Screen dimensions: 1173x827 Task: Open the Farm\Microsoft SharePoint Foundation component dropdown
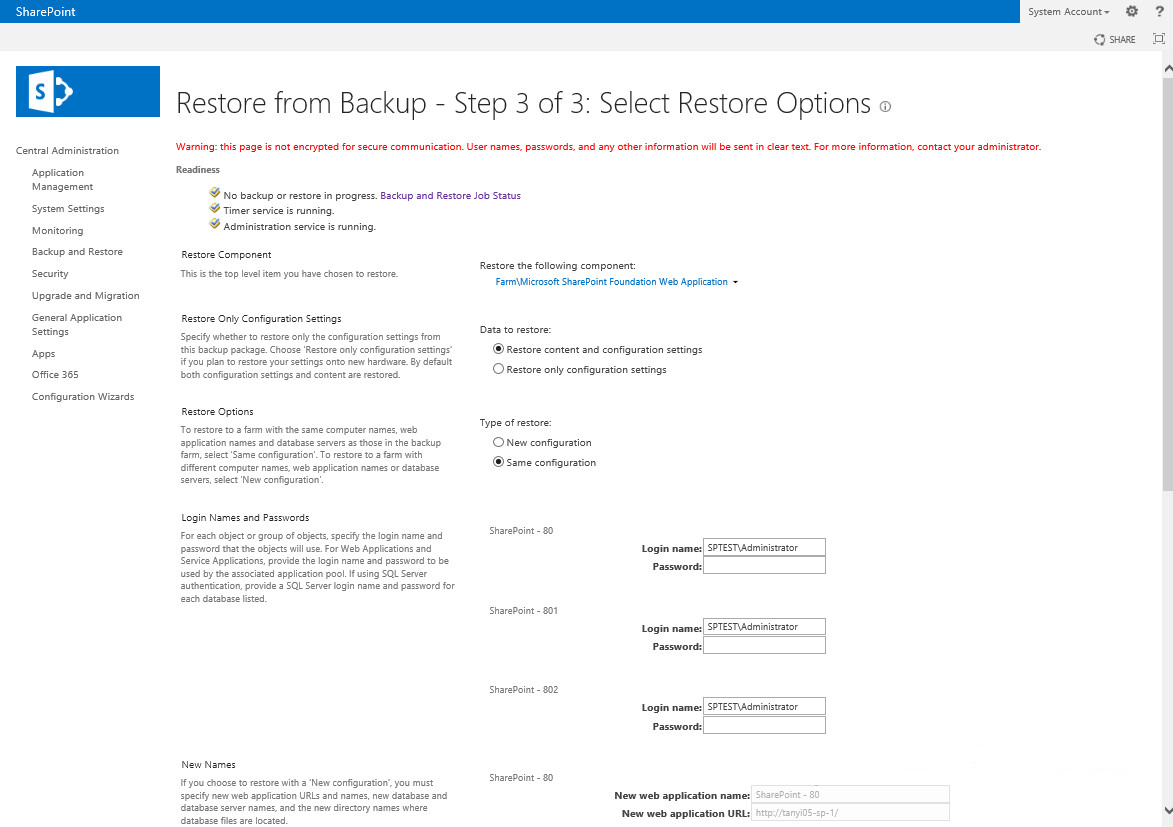tap(616, 282)
